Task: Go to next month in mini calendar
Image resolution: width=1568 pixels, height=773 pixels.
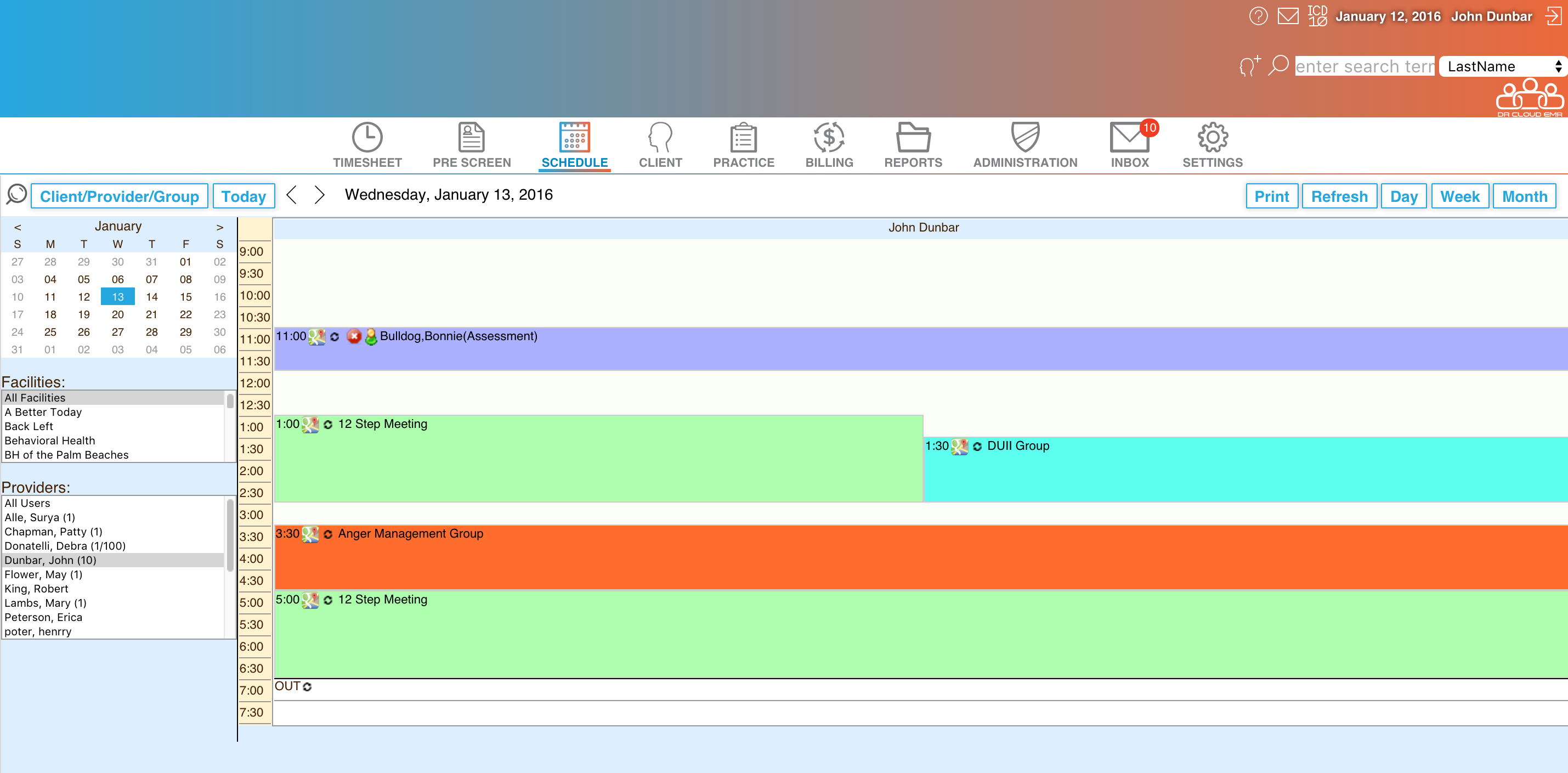Action: click(x=220, y=227)
